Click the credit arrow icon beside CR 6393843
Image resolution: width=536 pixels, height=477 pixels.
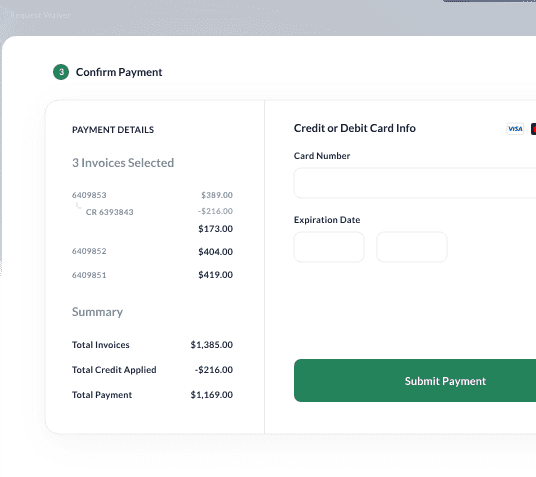79,206
